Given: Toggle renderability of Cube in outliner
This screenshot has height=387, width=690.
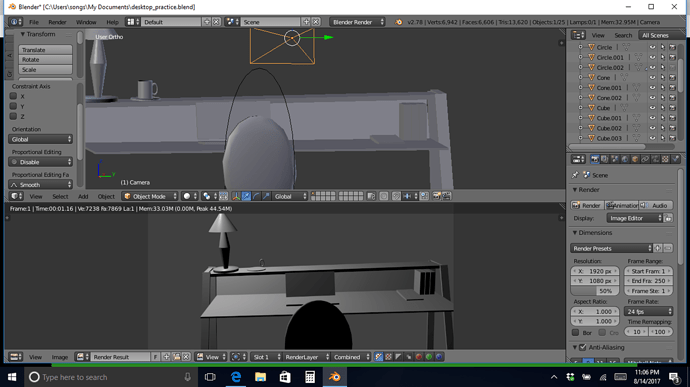Looking at the screenshot, I should click(x=672, y=108).
